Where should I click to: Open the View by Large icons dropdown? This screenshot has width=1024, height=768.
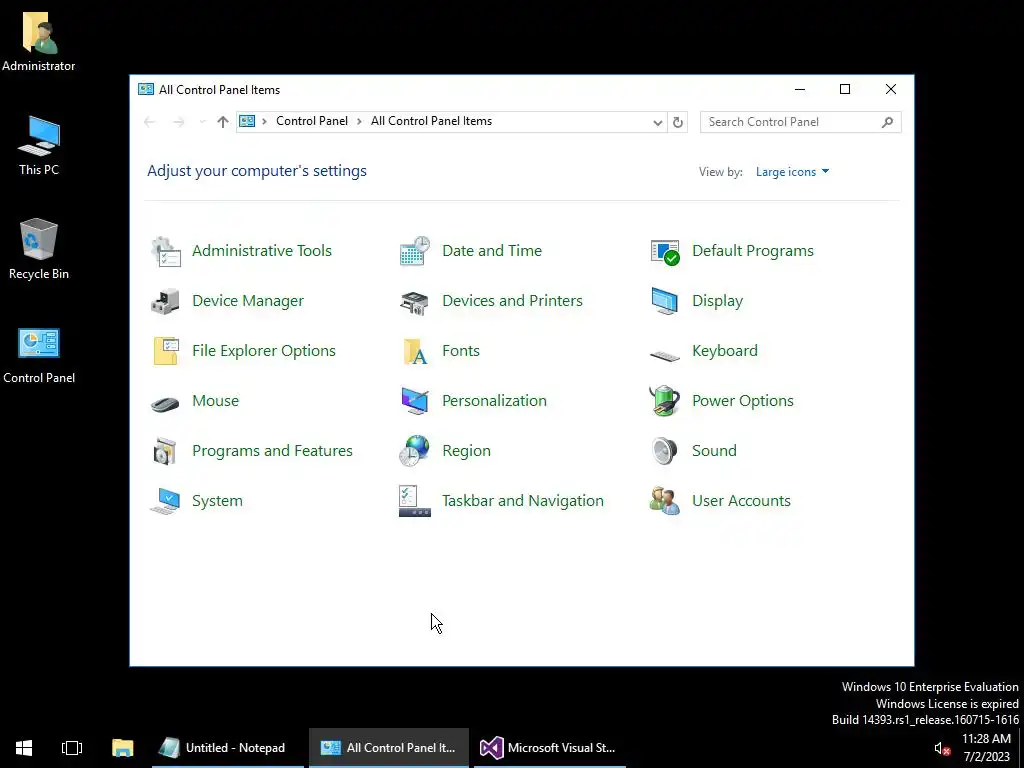792,172
